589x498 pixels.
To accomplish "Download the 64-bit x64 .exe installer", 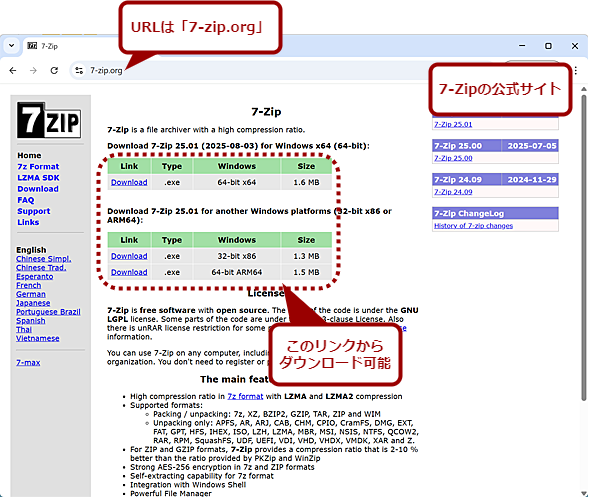I will pyautogui.click(x=129, y=182).
